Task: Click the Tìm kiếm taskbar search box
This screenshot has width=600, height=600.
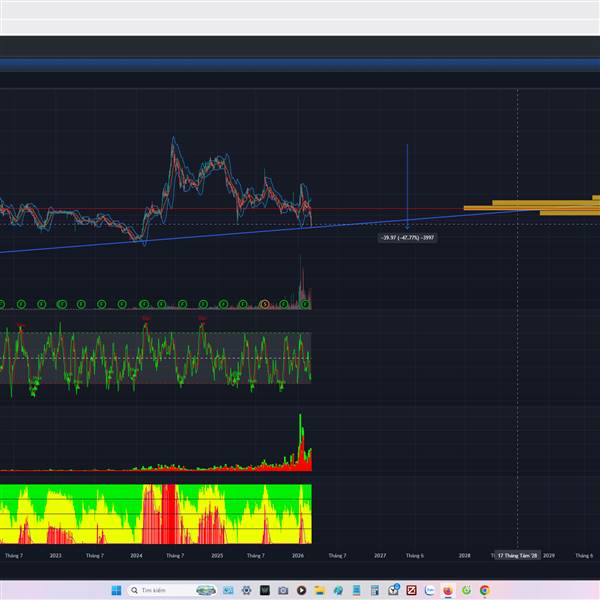Action: coord(163,590)
